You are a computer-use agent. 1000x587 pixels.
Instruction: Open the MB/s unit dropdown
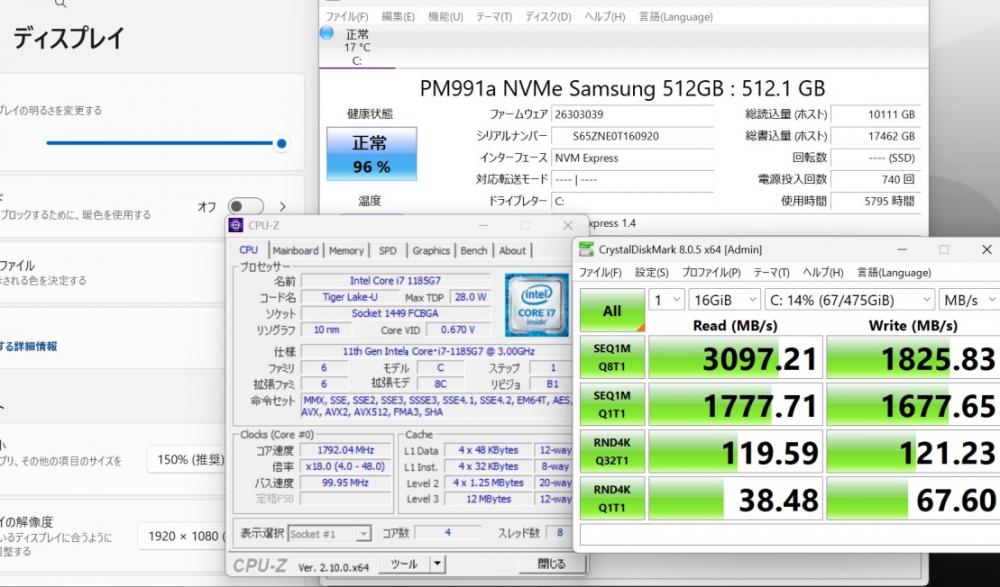969,300
